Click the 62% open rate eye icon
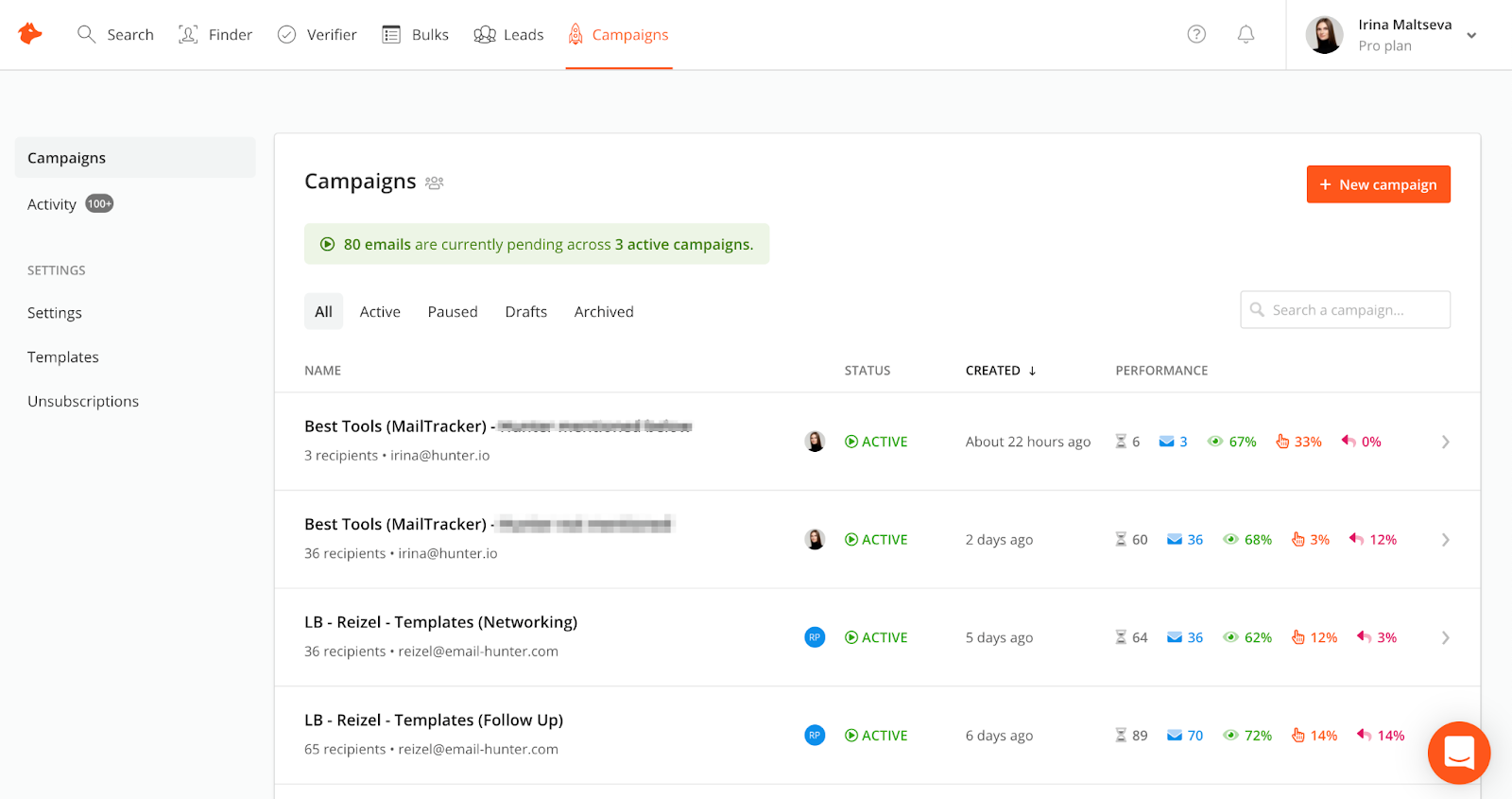 pos(1230,637)
